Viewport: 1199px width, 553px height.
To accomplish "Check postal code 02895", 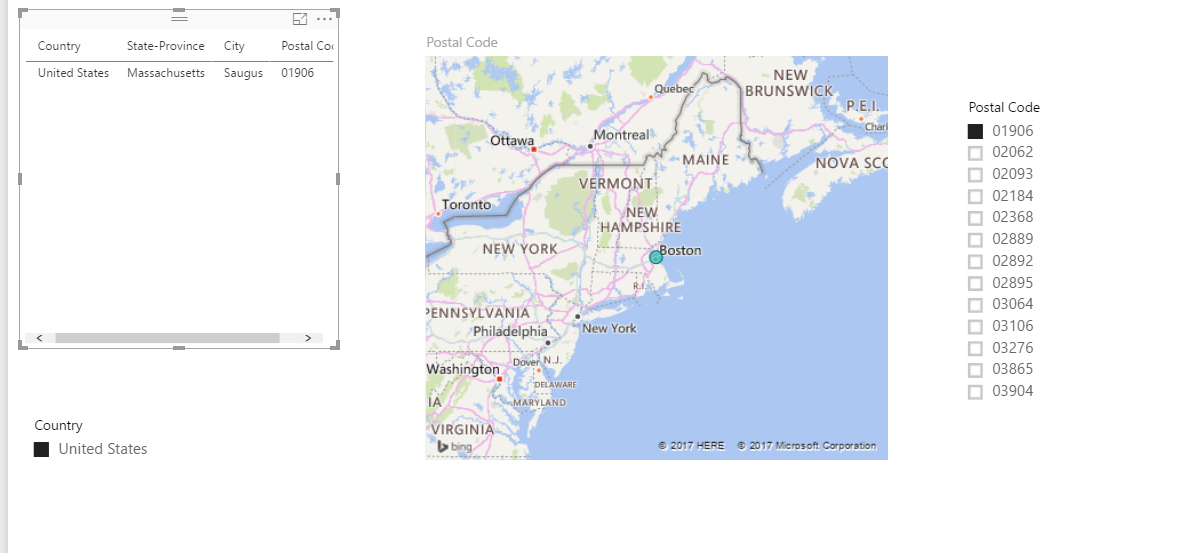I will (x=975, y=283).
